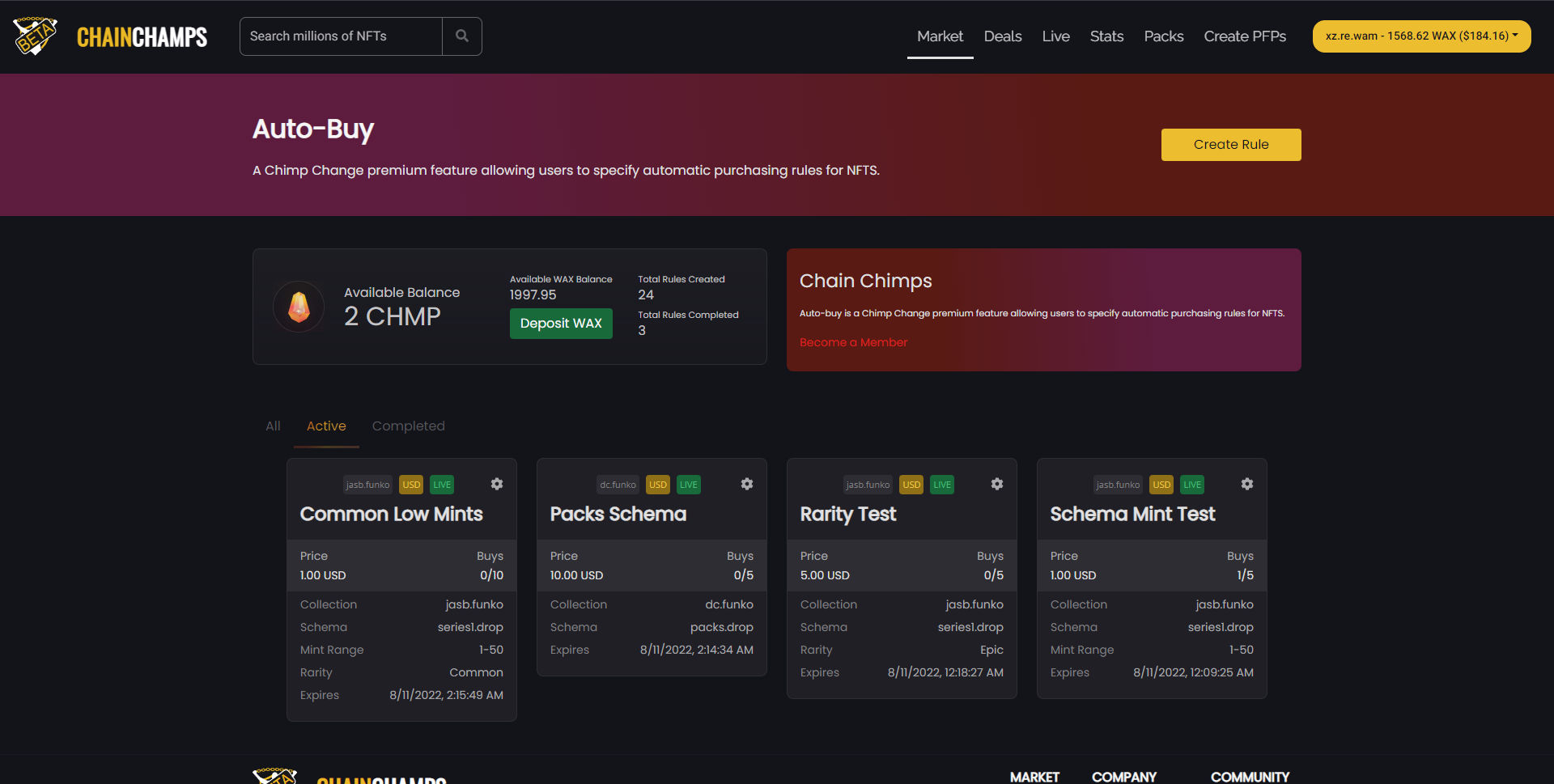This screenshot has width=1554, height=784.
Task: Select the Active rules tab
Action: click(x=326, y=426)
